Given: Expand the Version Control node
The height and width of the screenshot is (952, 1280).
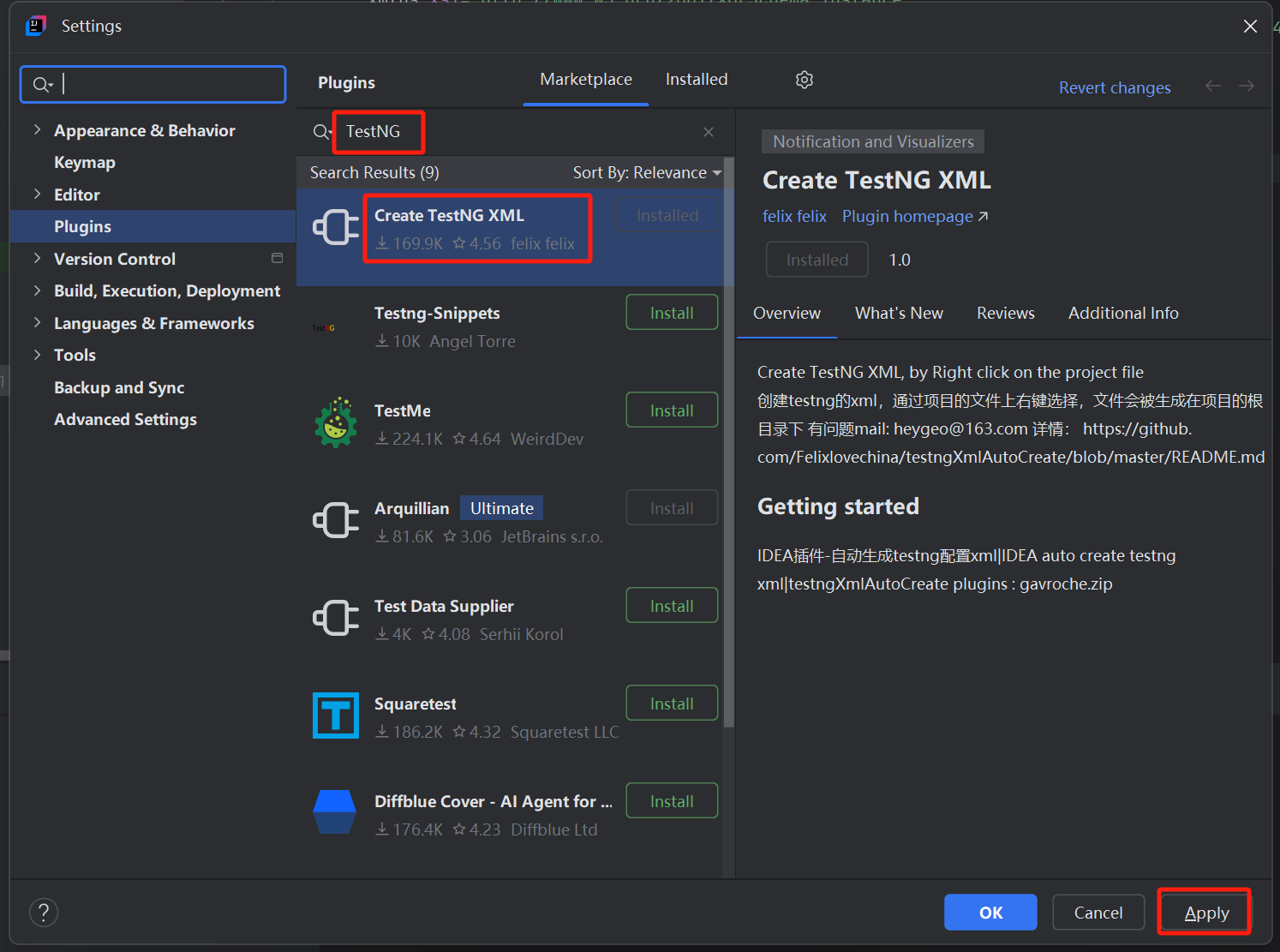Looking at the screenshot, I should point(37,258).
